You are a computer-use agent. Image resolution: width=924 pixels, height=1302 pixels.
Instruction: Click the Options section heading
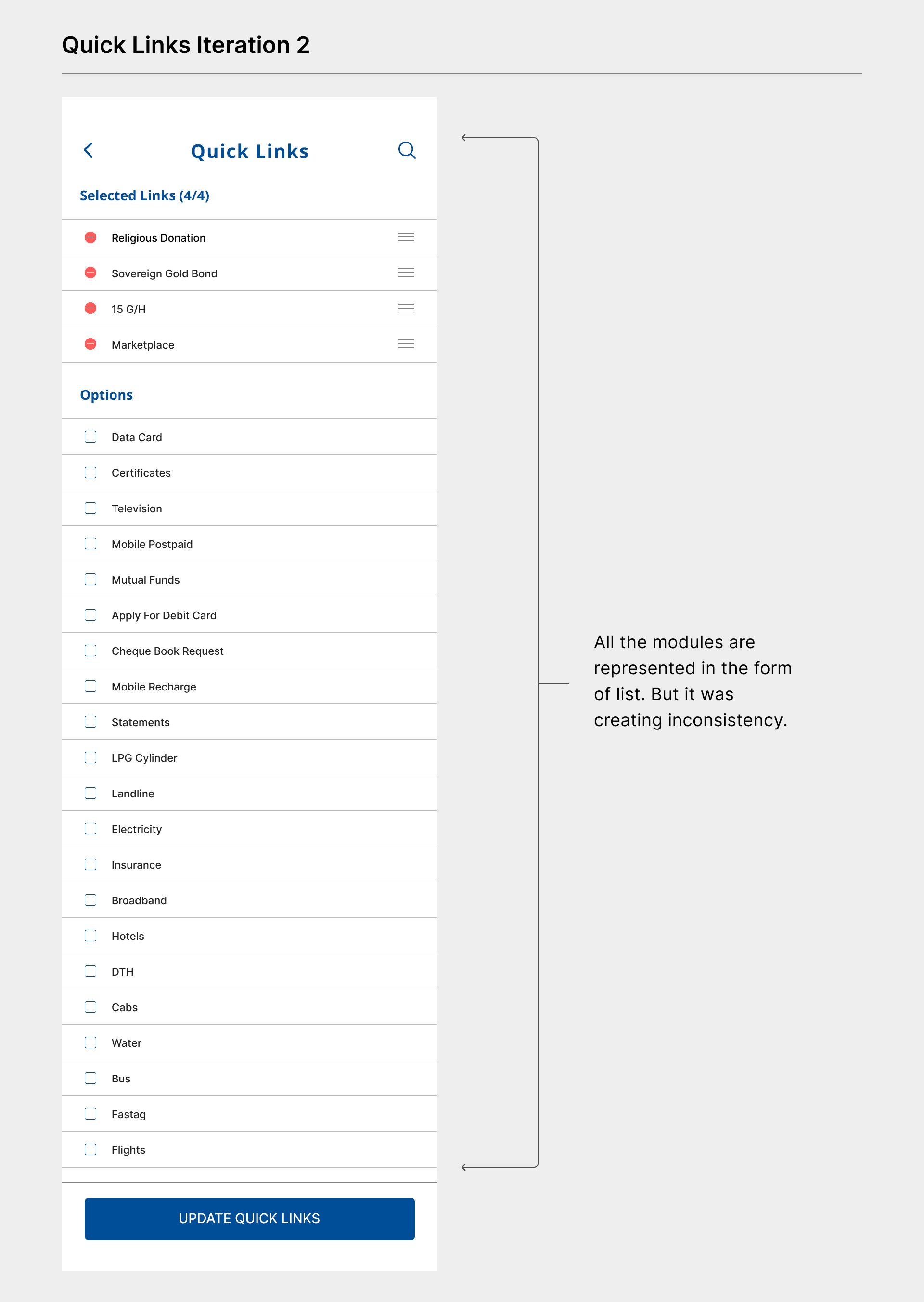click(106, 395)
